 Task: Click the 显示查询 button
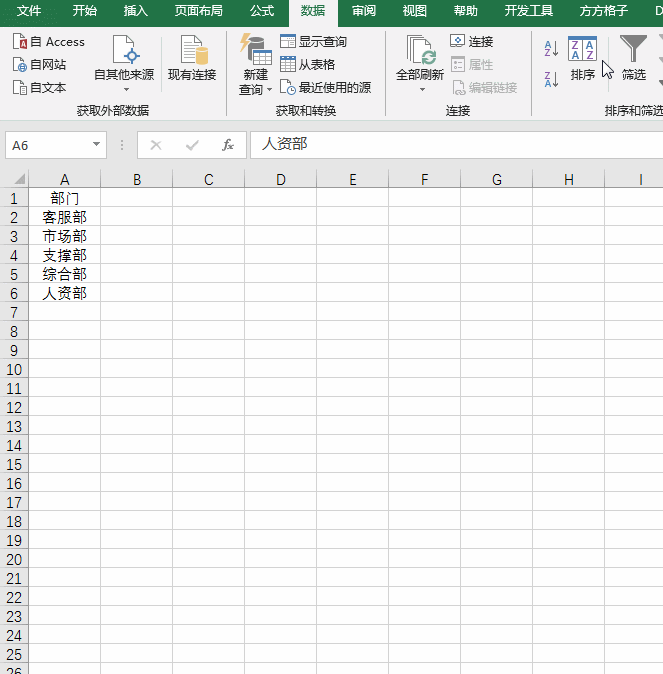click(x=313, y=42)
